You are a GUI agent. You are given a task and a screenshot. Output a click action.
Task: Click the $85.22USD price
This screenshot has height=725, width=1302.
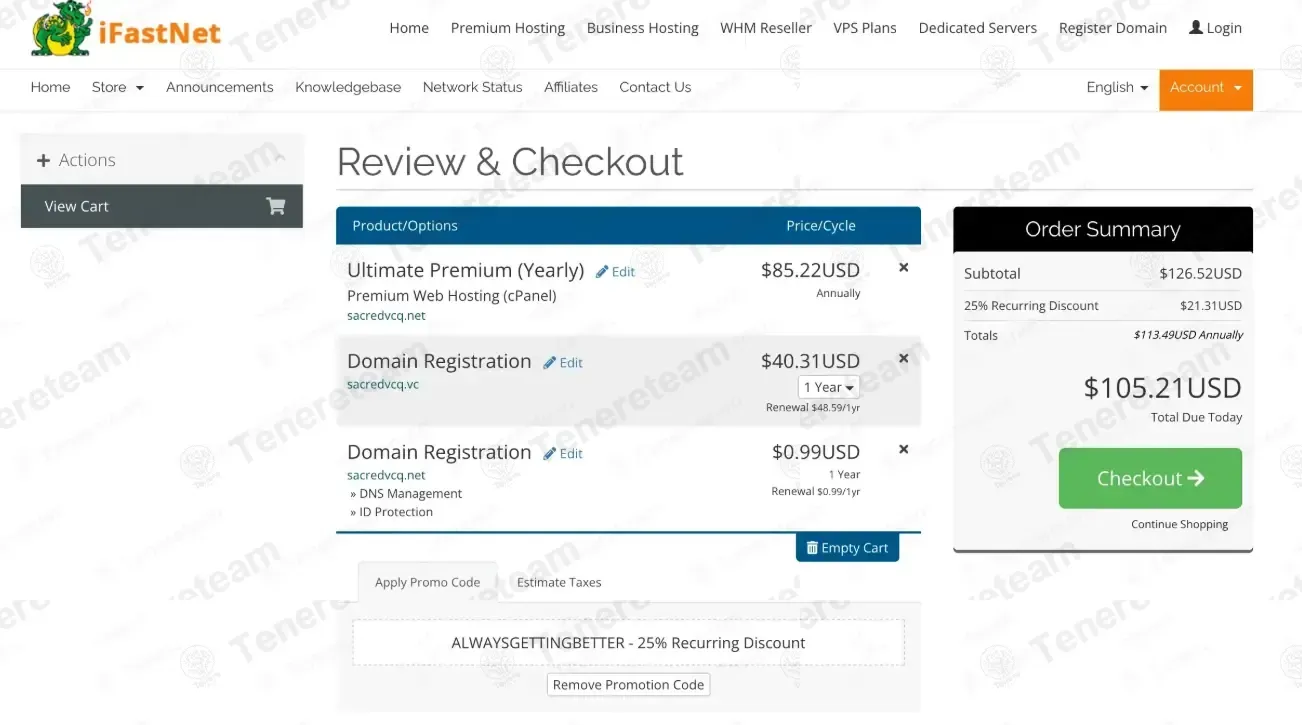click(x=810, y=270)
